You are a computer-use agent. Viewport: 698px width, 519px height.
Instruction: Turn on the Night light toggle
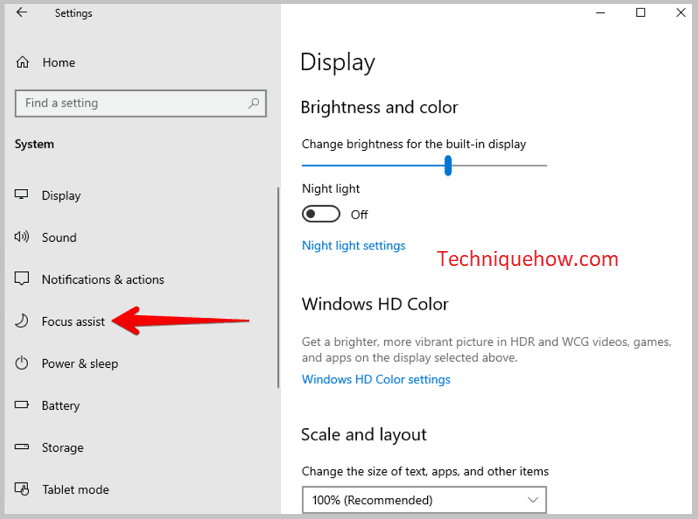[321, 214]
